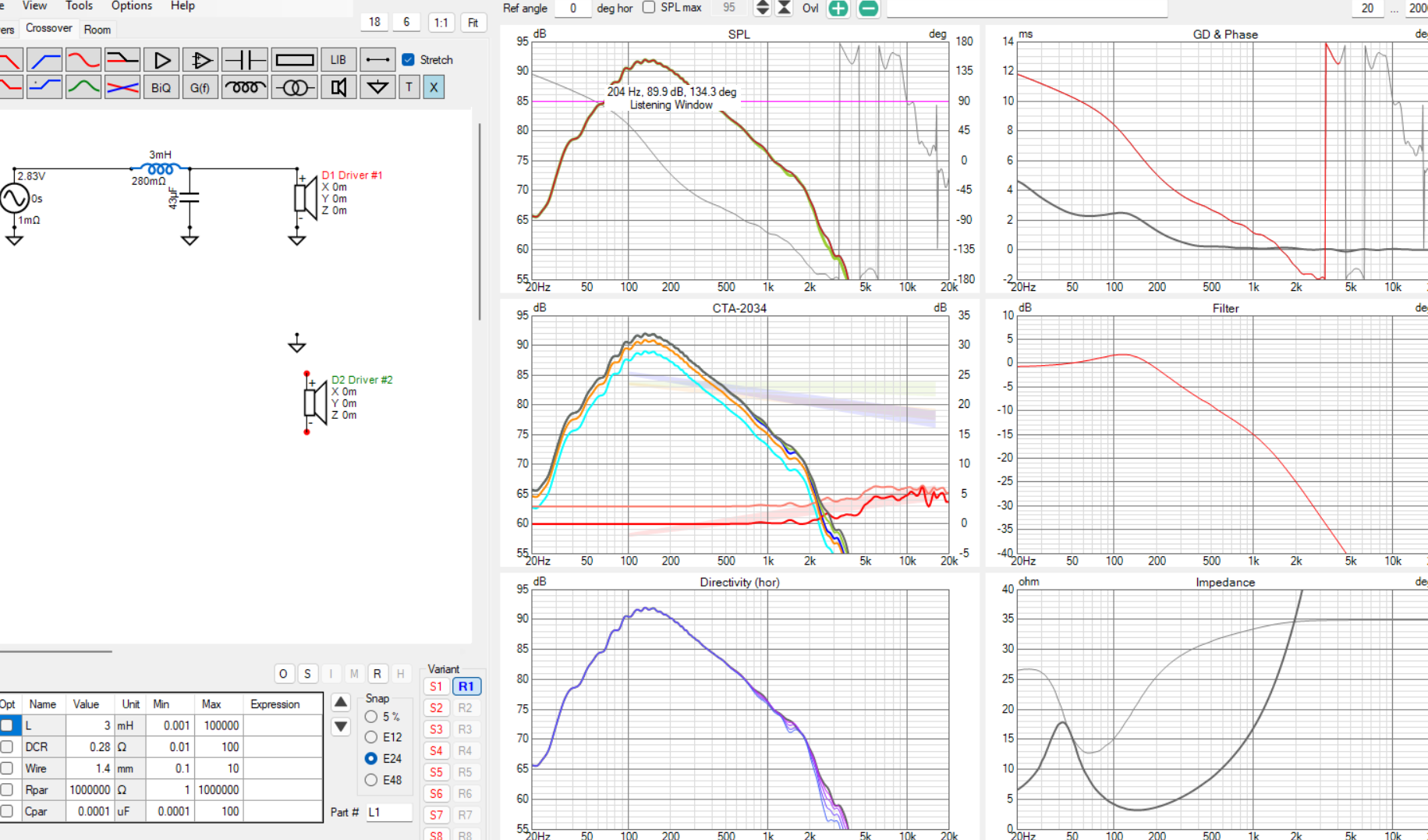Screen dimensions: 1428x840
Task: Select the E12 snap radio button
Action: pos(371,737)
